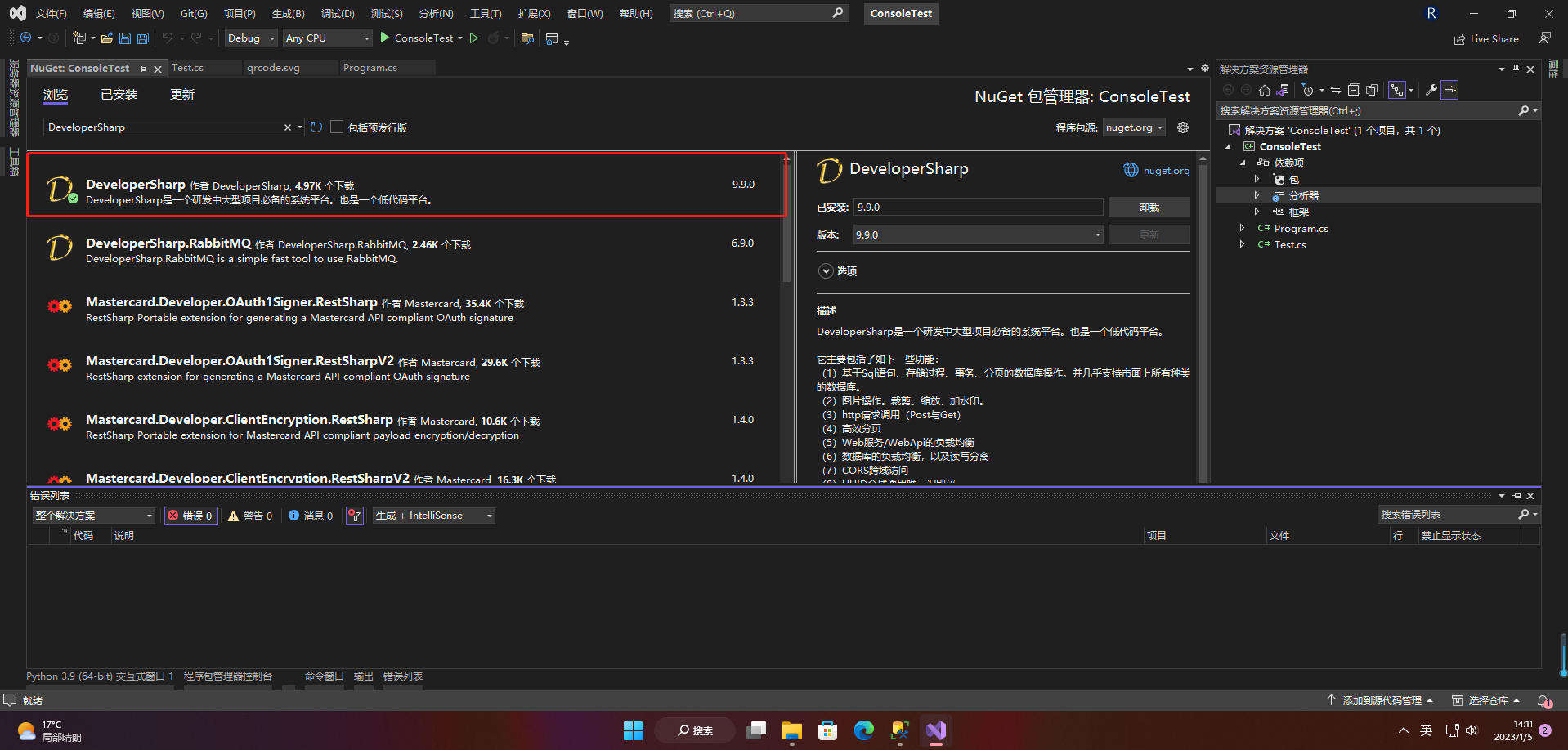Start without debugging via hollow play icon
Image resolution: width=1568 pixels, height=750 pixels.
(x=474, y=38)
